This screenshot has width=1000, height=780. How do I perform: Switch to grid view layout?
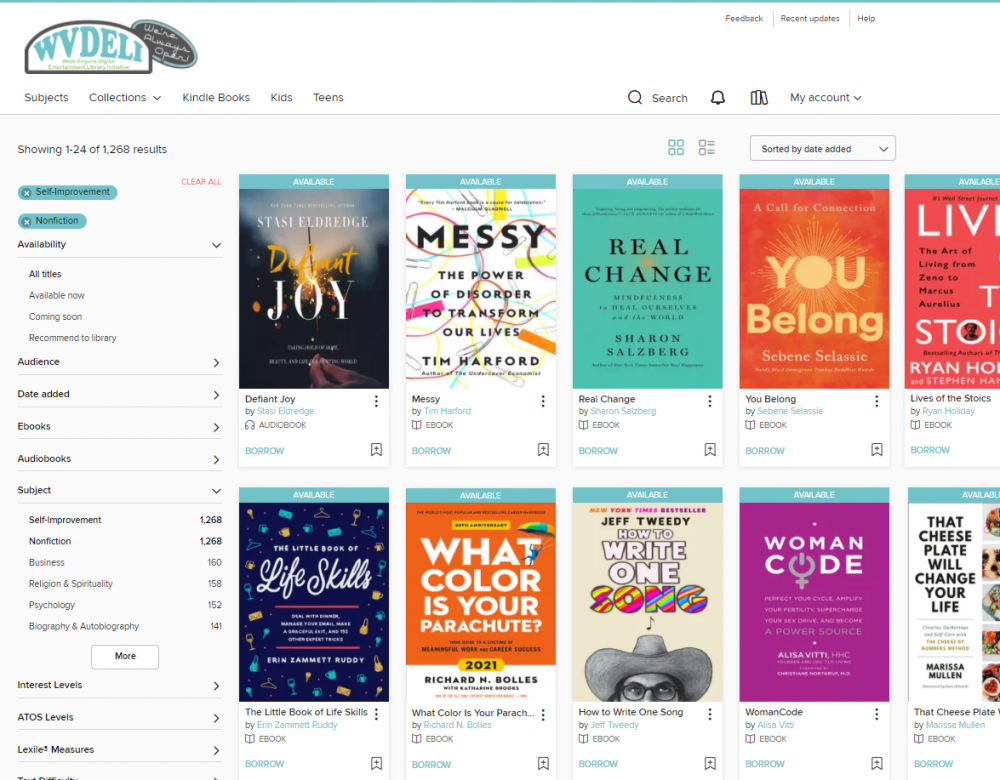click(676, 148)
